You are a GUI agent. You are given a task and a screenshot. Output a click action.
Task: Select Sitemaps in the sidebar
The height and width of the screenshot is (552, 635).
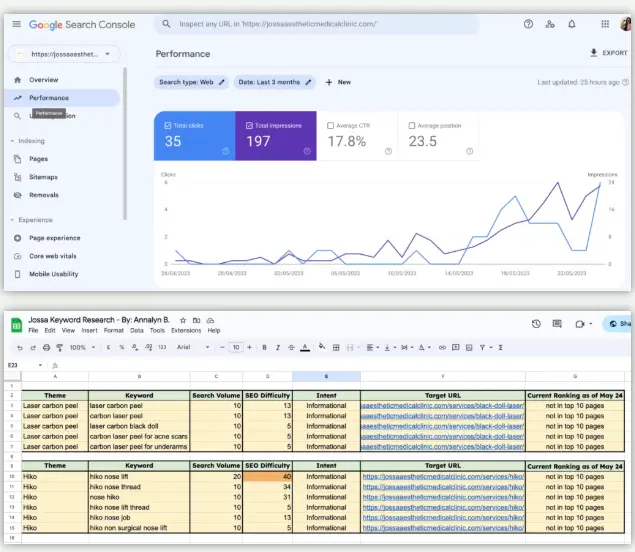click(43, 177)
